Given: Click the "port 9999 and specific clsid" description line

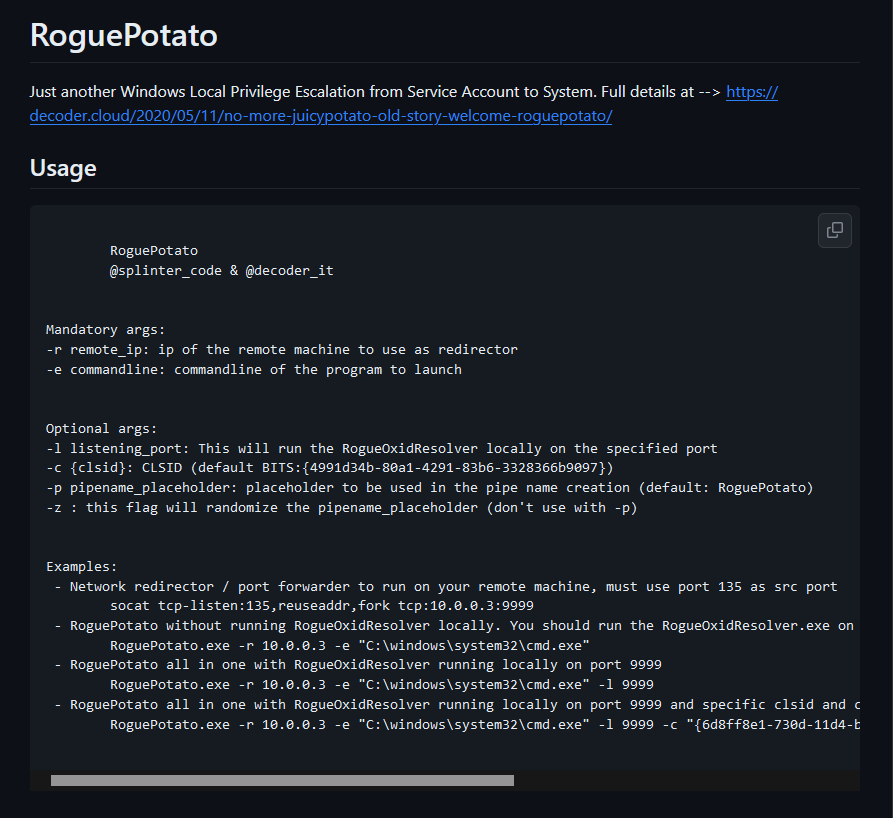Looking at the screenshot, I should point(457,705).
